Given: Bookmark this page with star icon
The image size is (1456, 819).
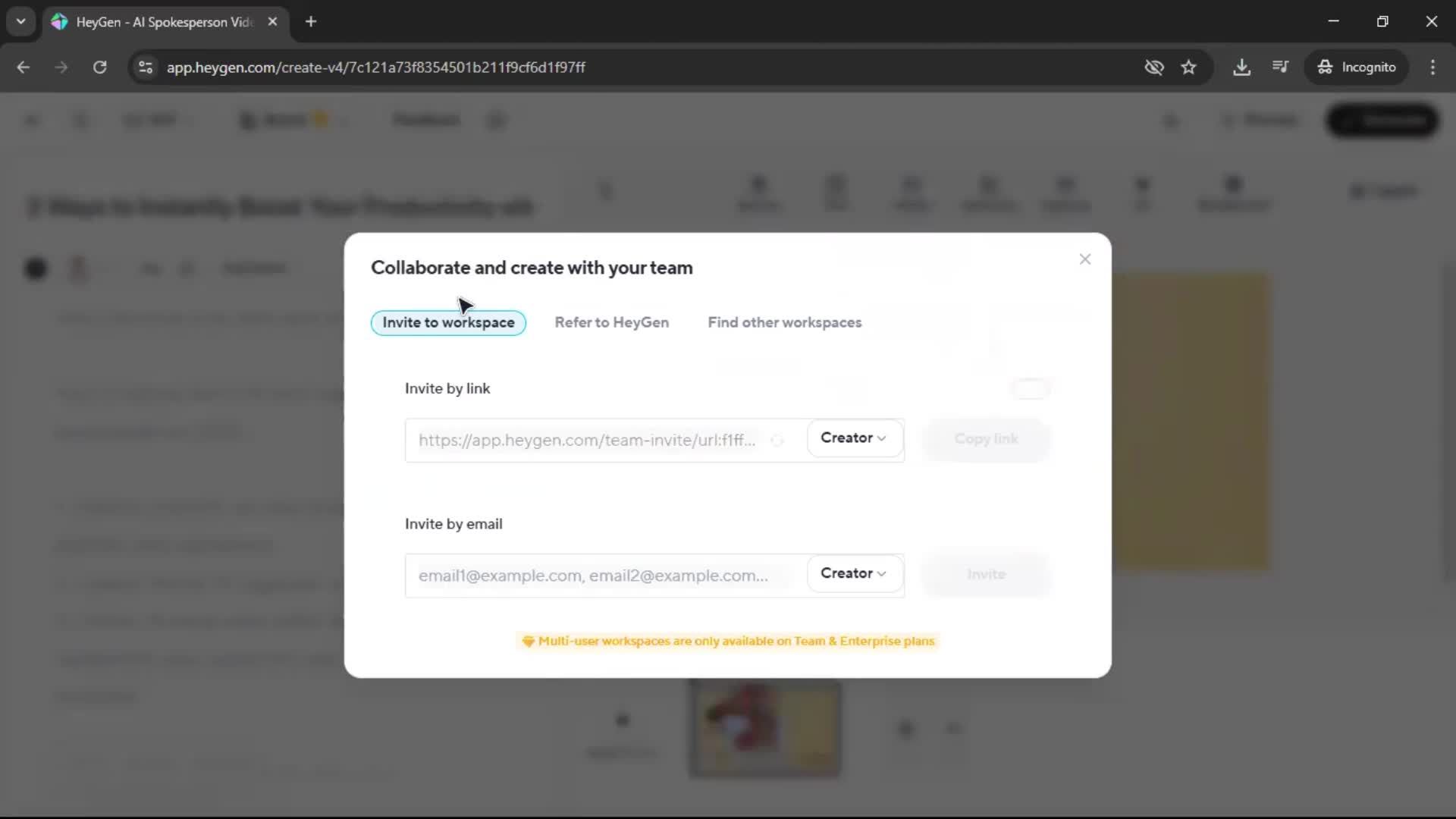Looking at the screenshot, I should click(x=1188, y=67).
